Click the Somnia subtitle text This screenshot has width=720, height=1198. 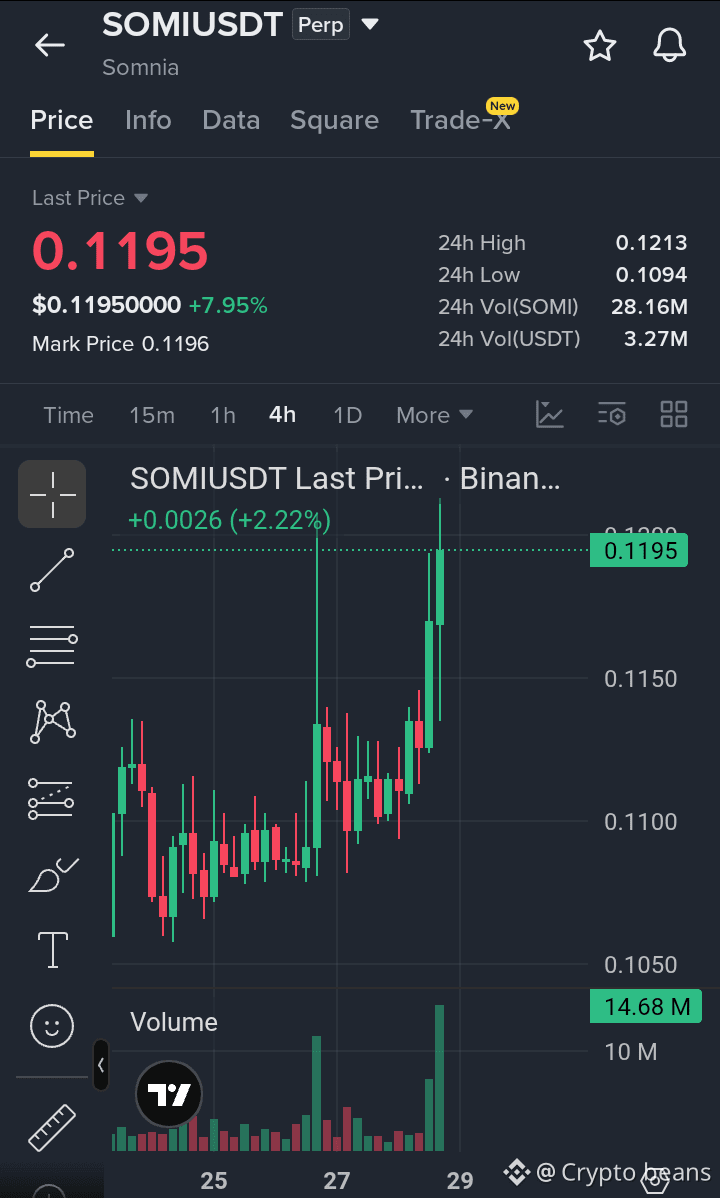tap(141, 67)
